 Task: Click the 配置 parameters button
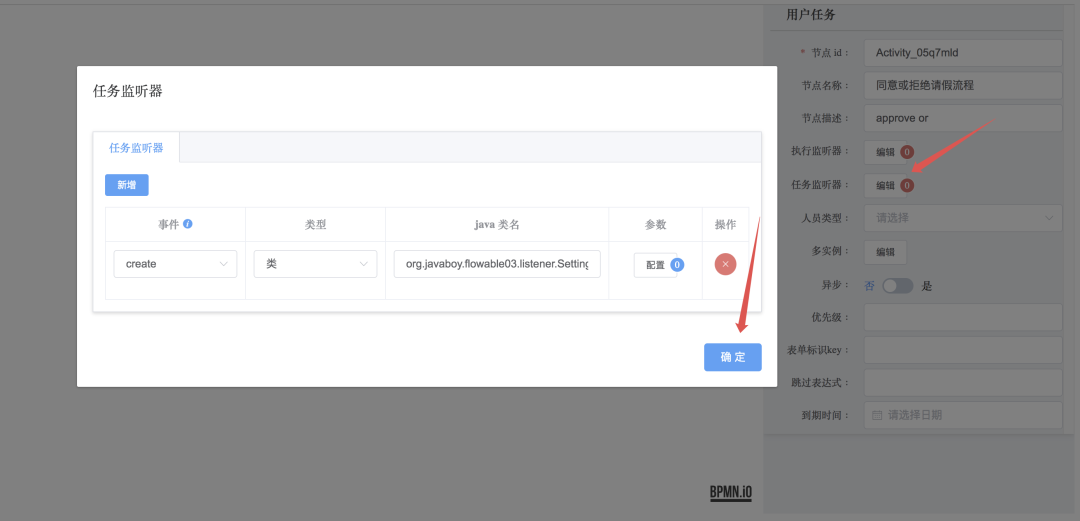[655, 265]
